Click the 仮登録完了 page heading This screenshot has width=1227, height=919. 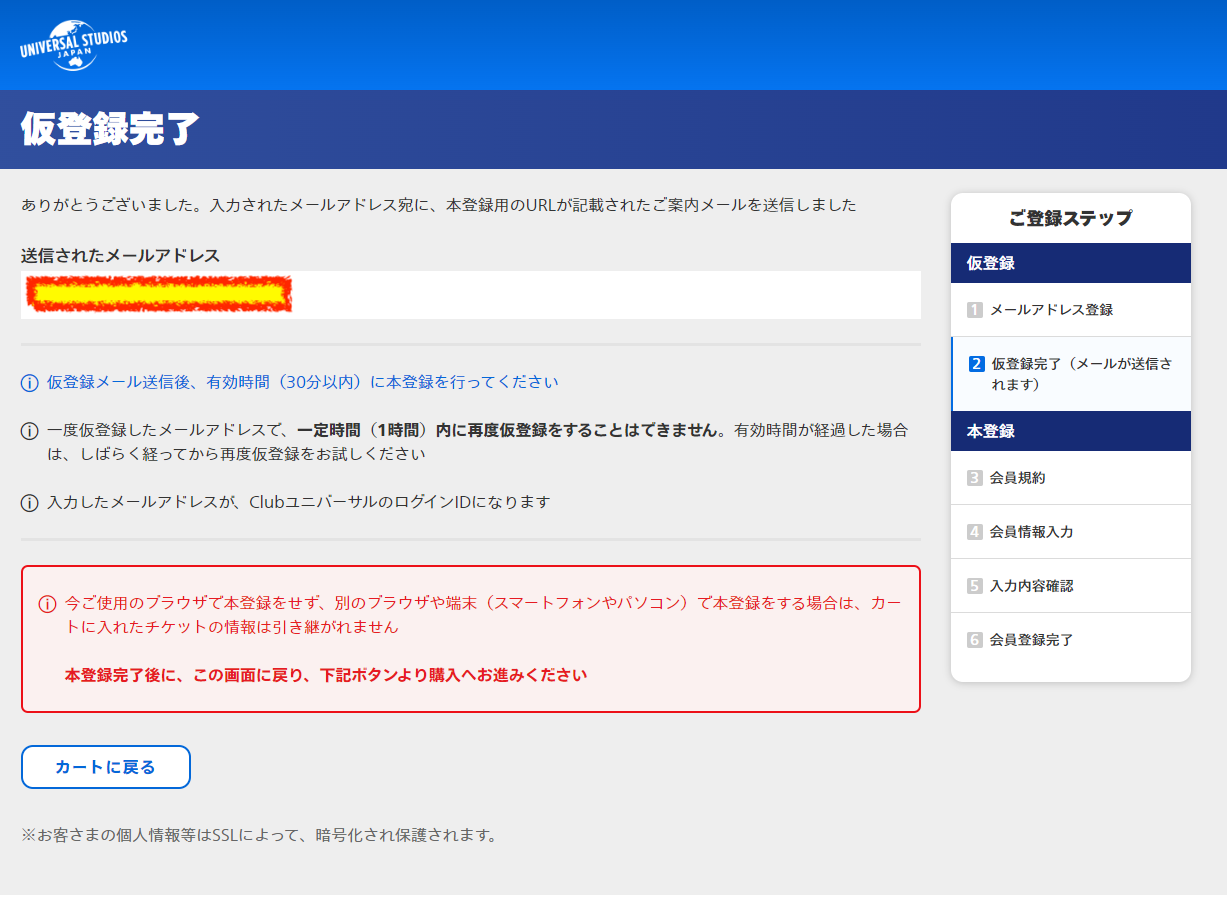110,129
